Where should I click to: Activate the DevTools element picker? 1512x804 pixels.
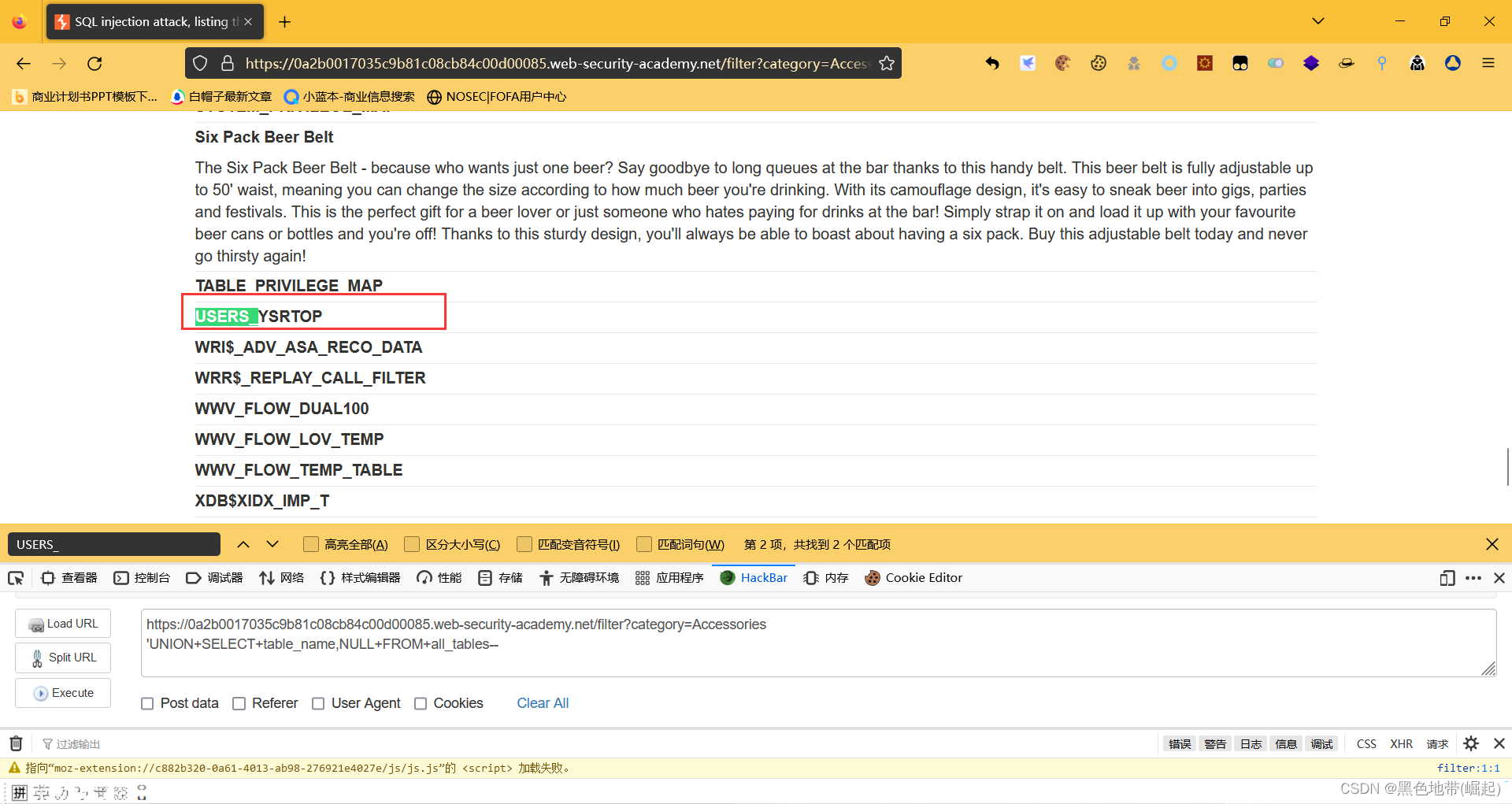point(16,578)
